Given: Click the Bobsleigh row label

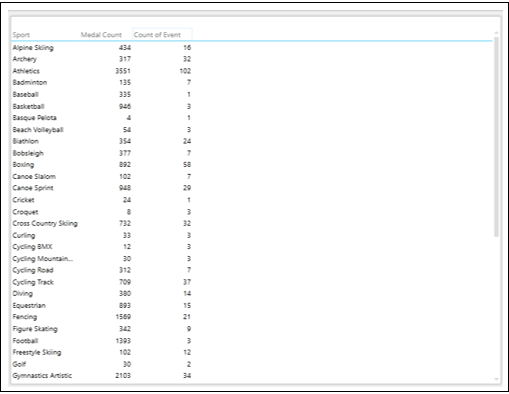Looking at the screenshot, I should pos(28,153).
